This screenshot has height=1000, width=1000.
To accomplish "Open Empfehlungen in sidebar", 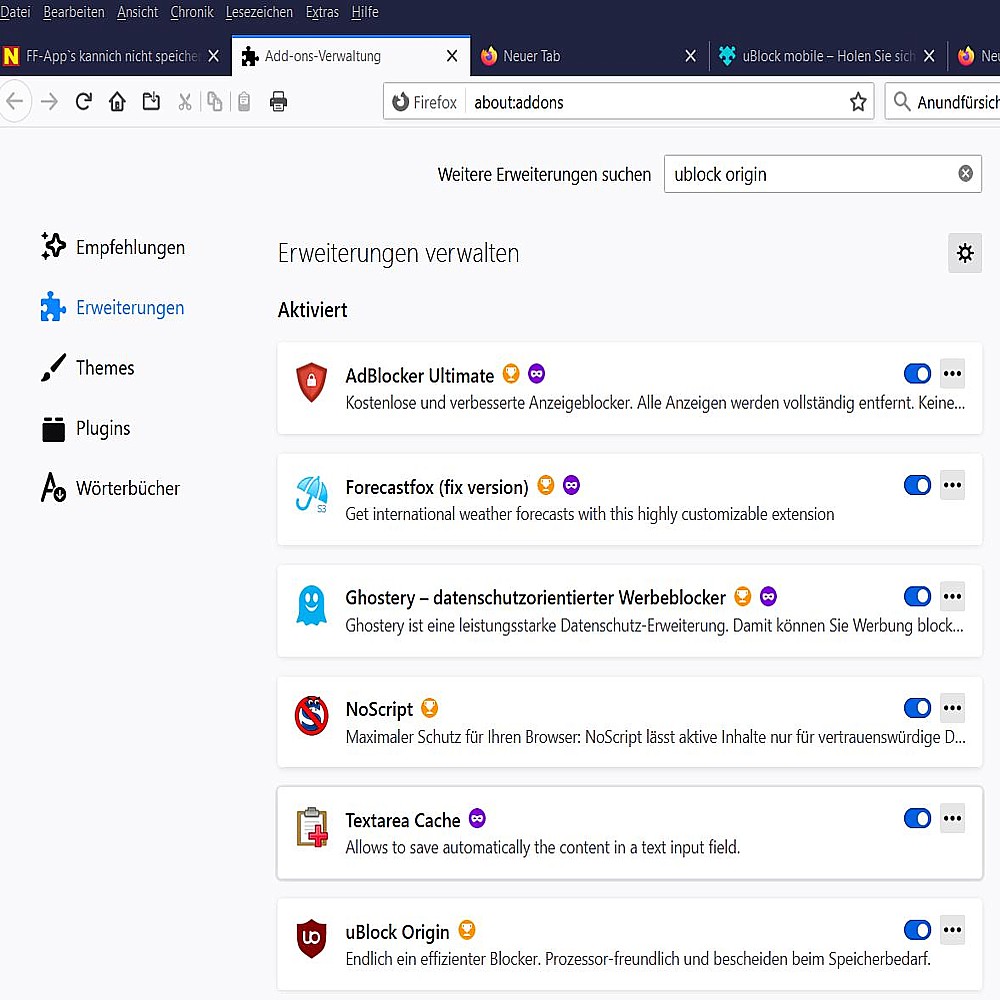I will (x=113, y=247).
